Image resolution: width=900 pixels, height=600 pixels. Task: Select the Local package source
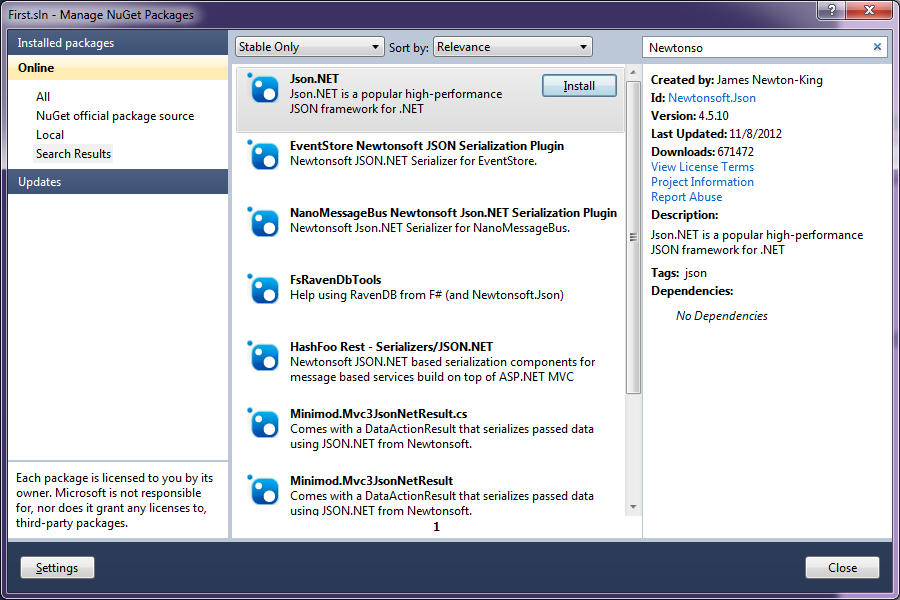click(50, 135)
